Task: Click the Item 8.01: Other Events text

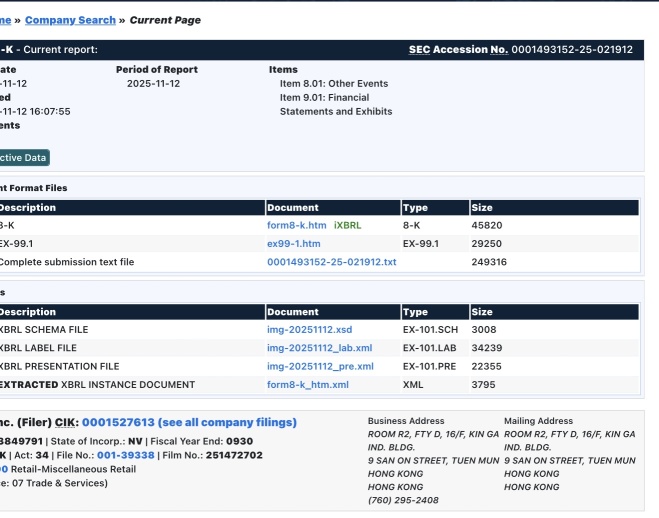Action: click(334, 84)
